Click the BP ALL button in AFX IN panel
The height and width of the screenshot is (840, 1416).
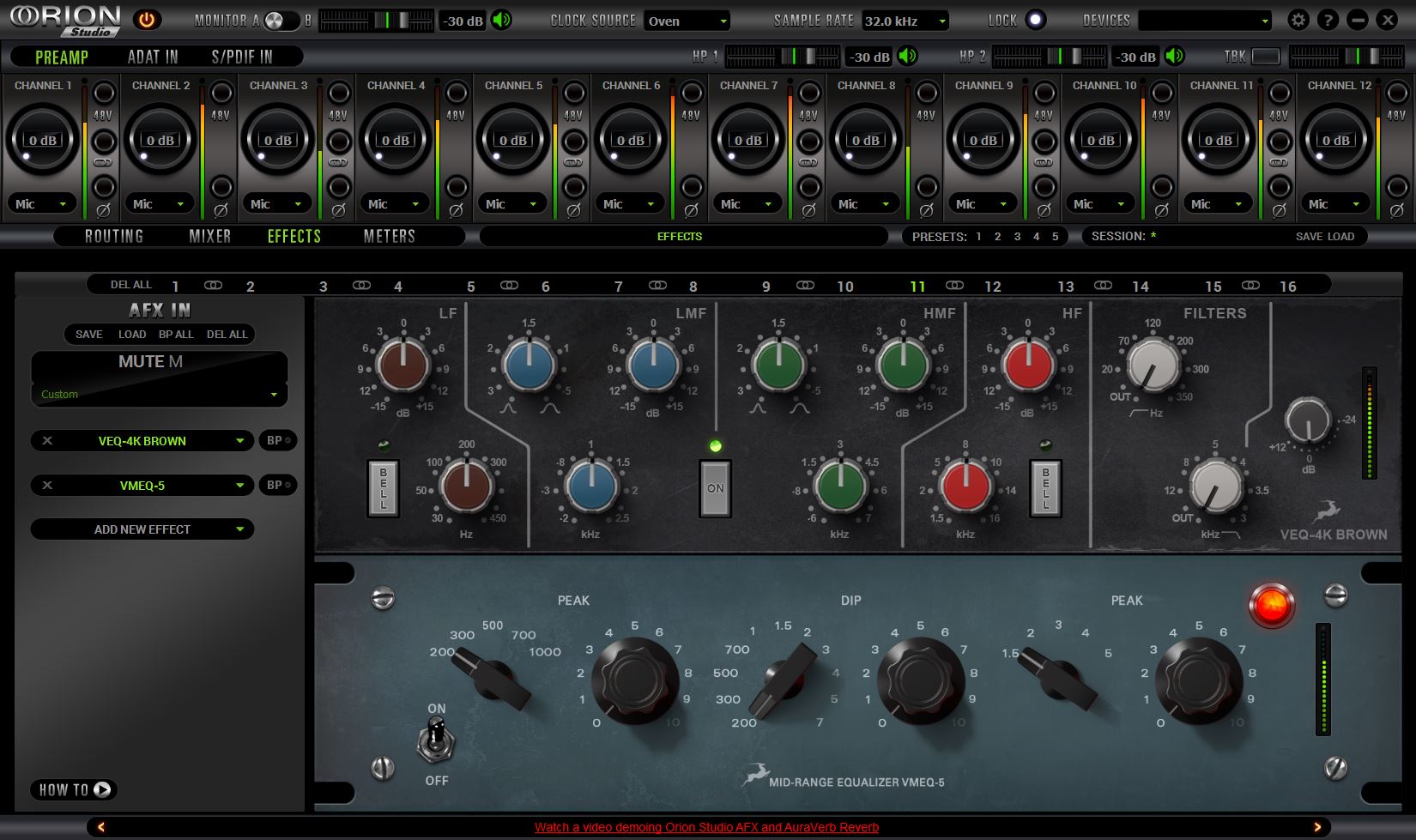177,335
